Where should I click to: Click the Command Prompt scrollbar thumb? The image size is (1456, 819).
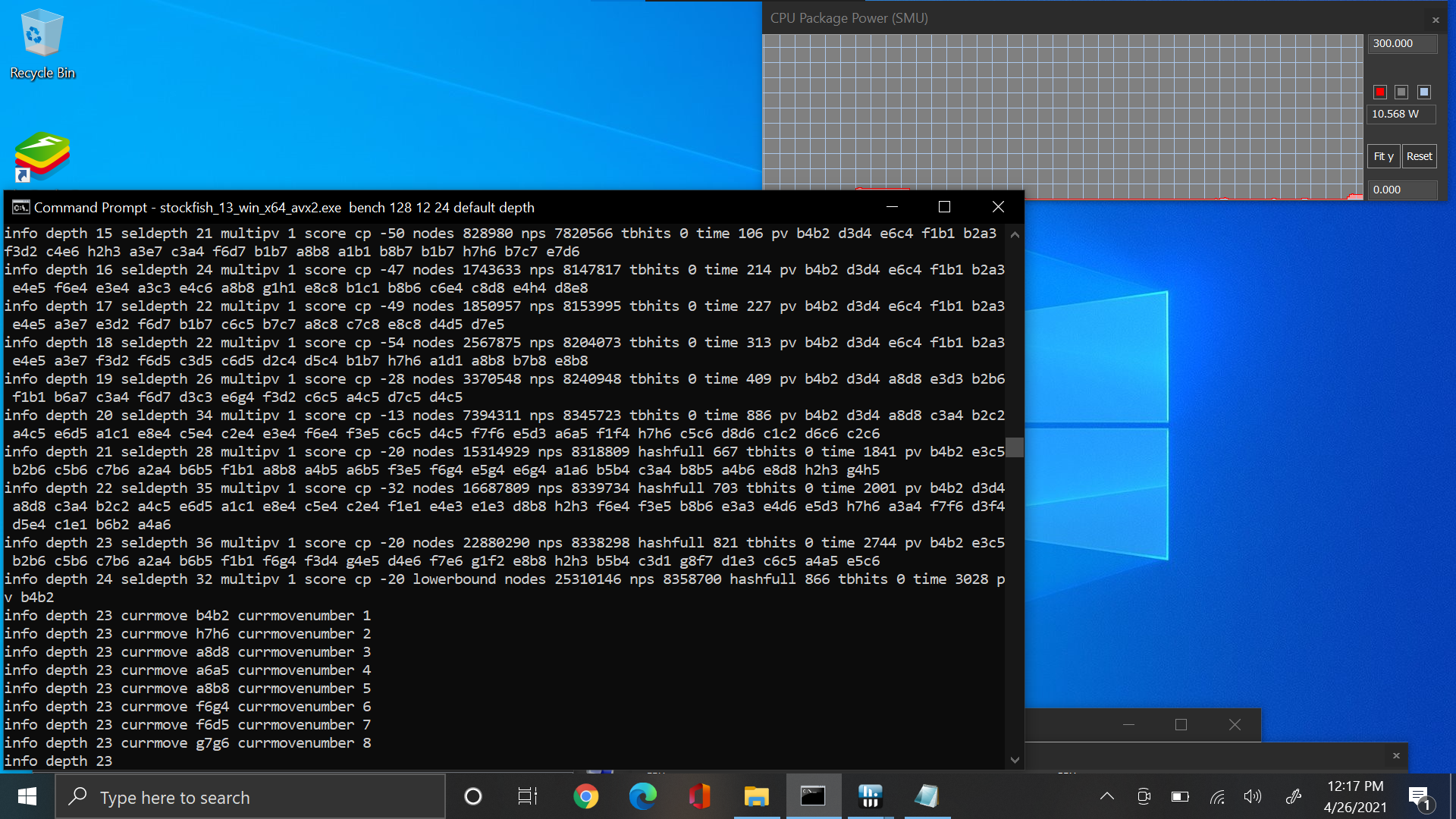(1015, 447)
